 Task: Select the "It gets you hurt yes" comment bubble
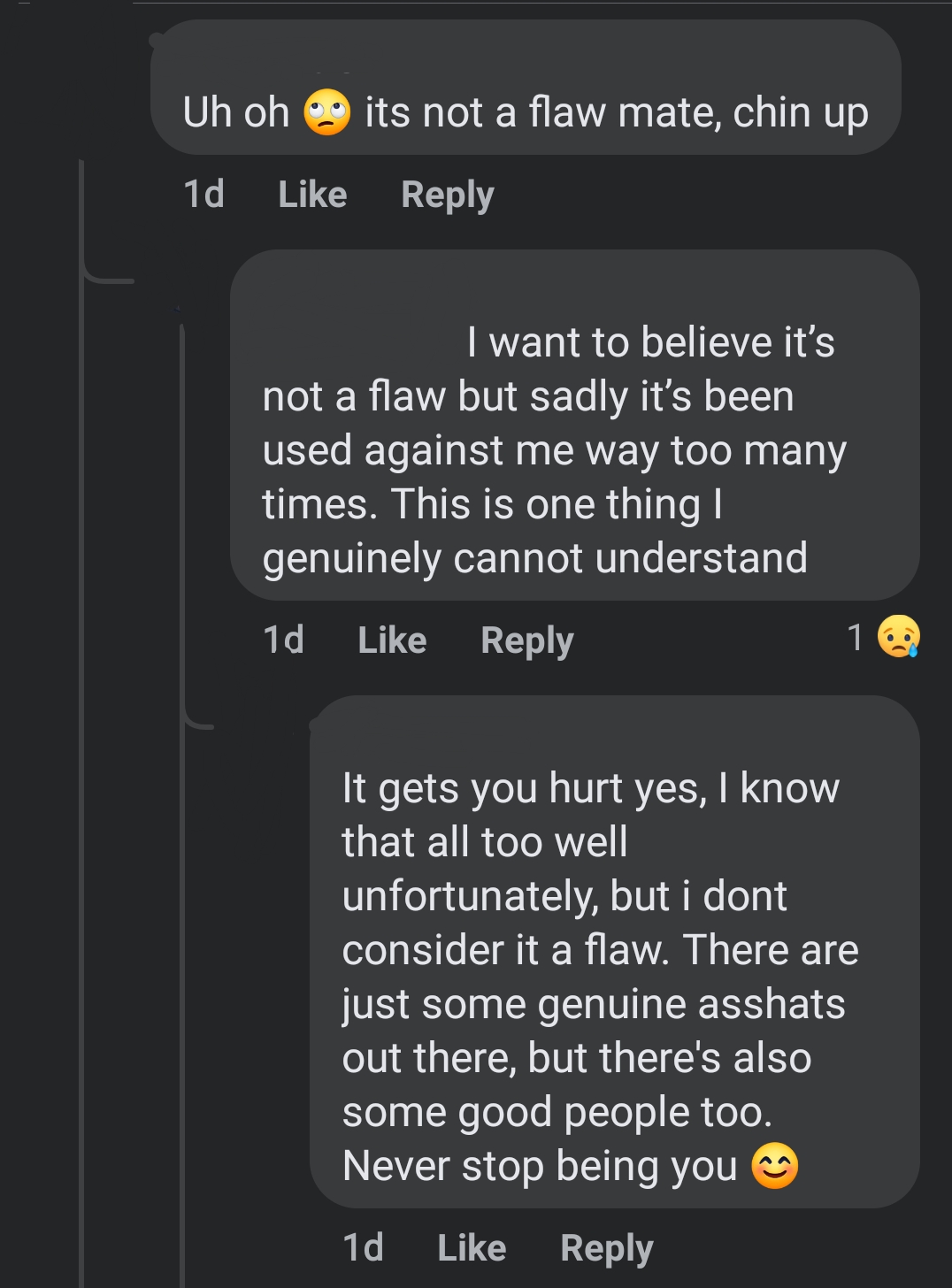coord(615,952)
